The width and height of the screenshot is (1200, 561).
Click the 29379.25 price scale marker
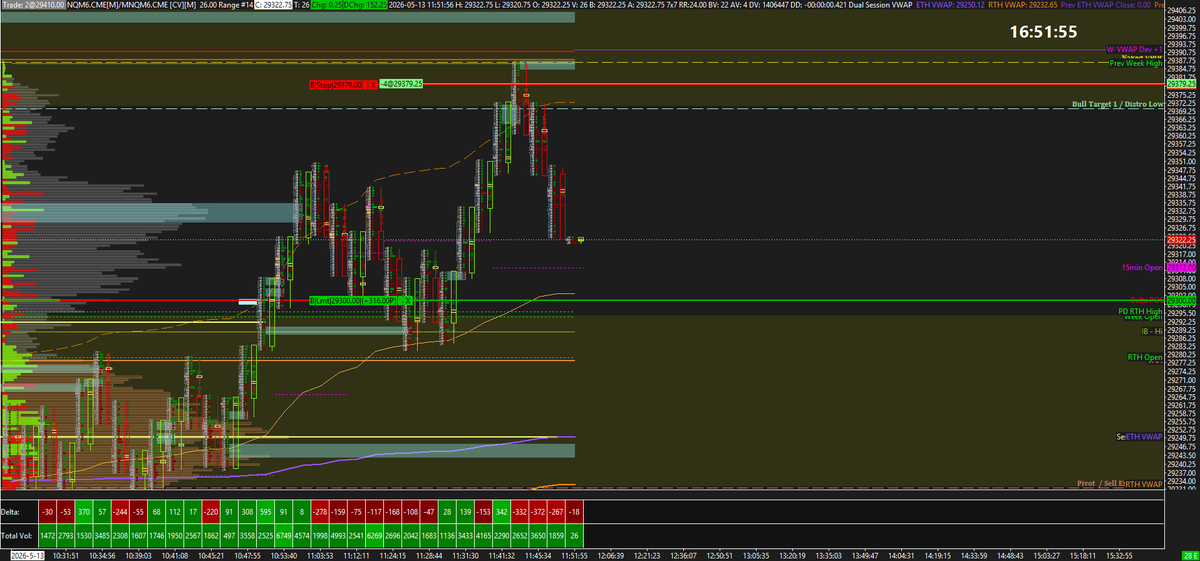pos(1181,85)
